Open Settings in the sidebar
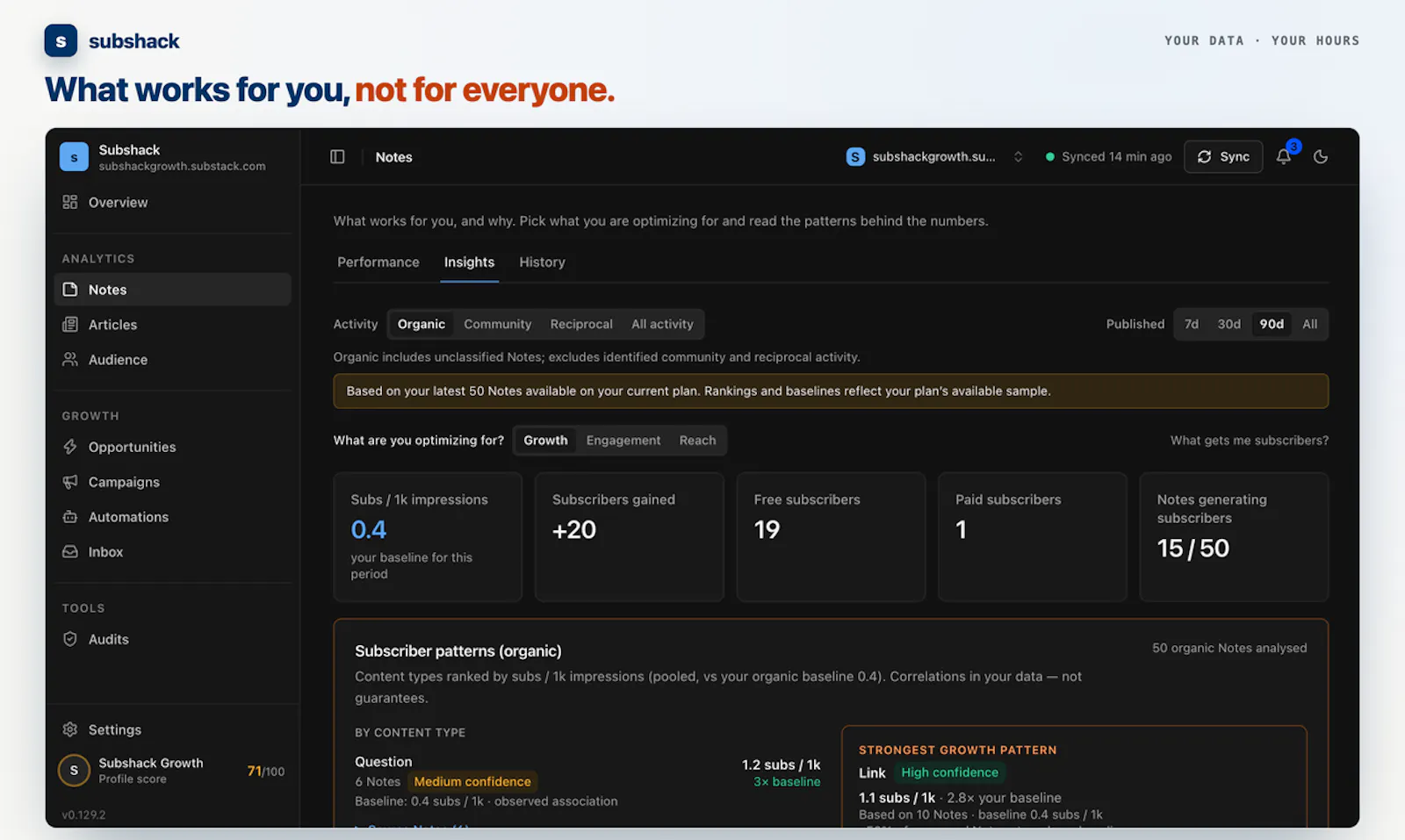This screenshot has height=840, width=1405. tap(172, 729)
